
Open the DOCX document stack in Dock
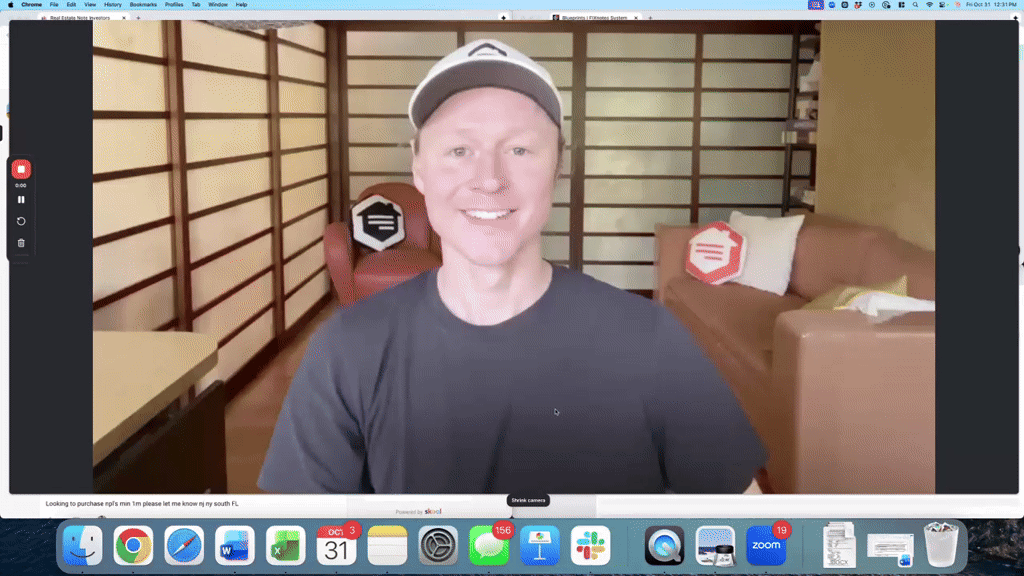point(839,545)
